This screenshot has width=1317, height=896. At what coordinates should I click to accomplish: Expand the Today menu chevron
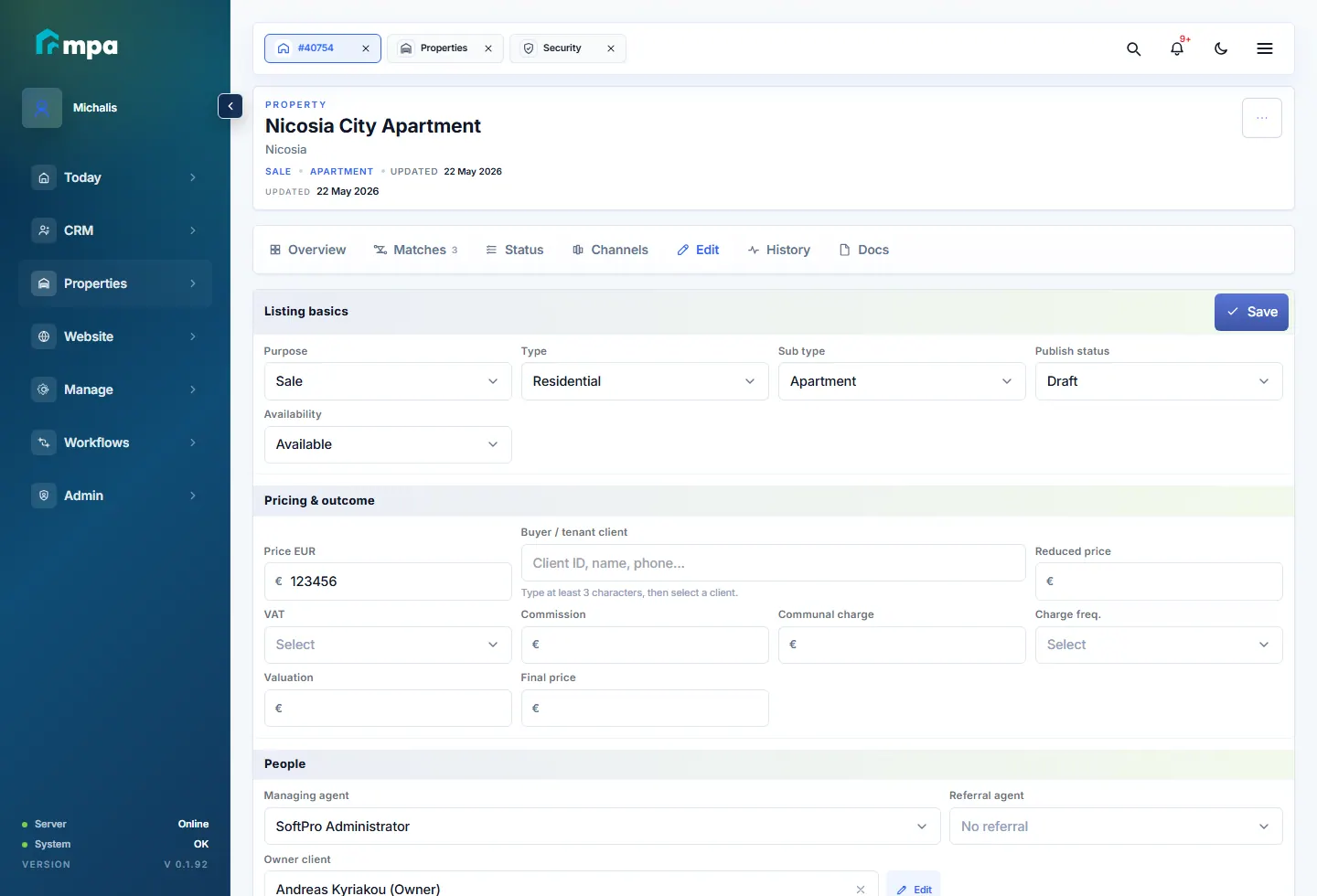click(x=192, y=177)
